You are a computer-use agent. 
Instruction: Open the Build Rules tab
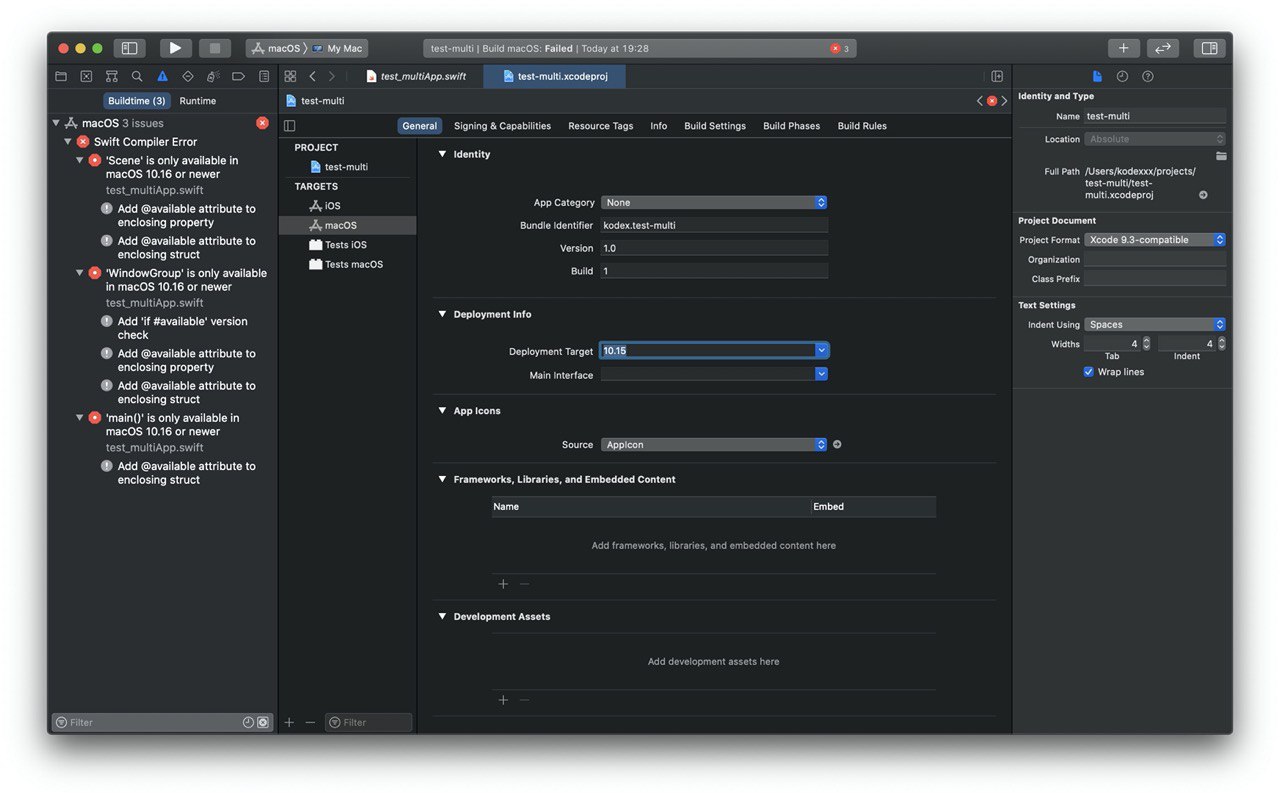862,126
